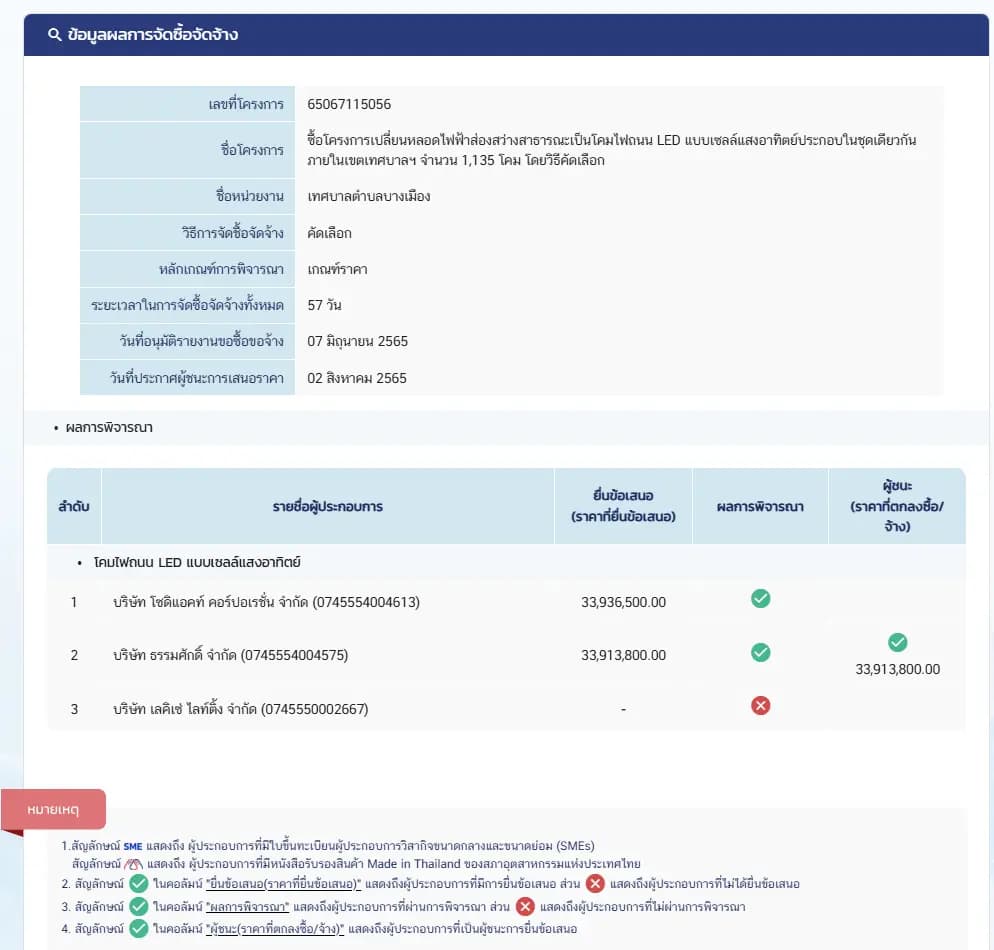
Task: Click the ผู้ชนะ column header
Action: (x=896, y=506)
